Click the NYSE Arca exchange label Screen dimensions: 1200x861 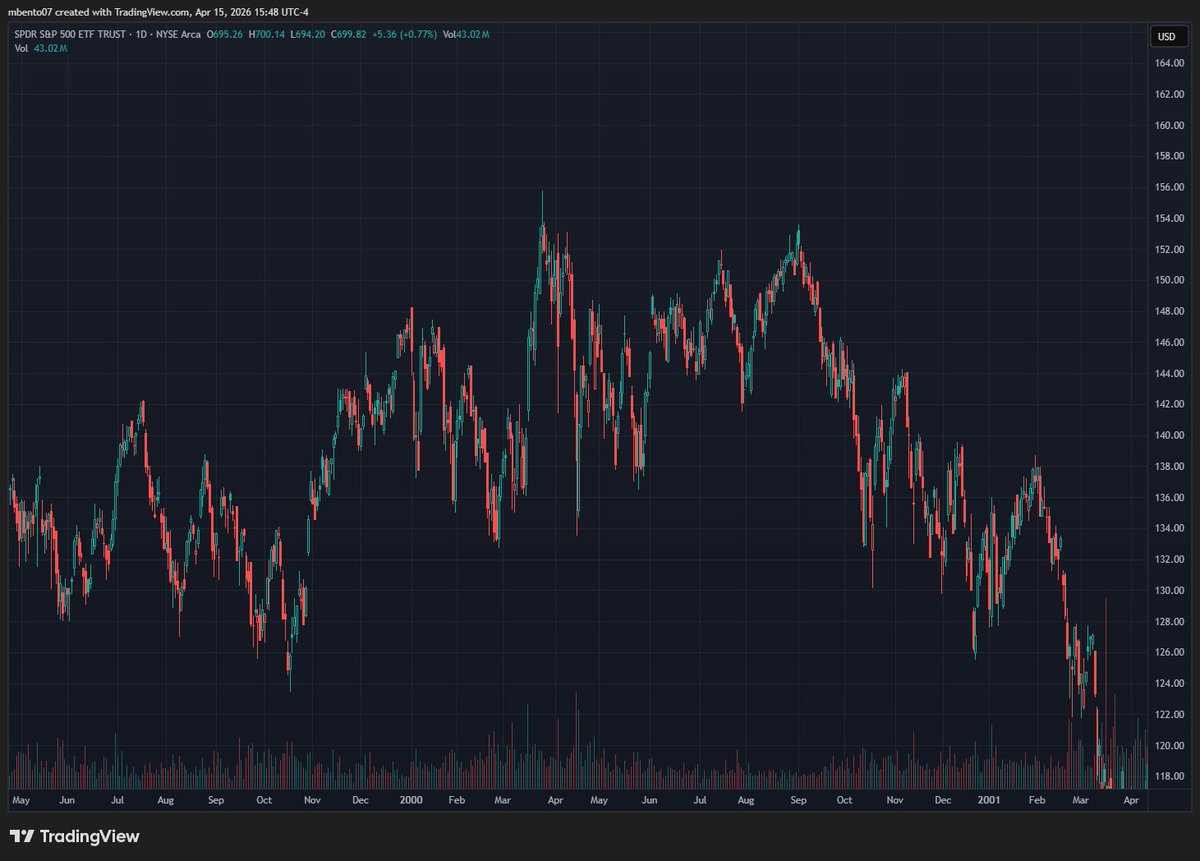pyautogui.click(x=178, y=34)
